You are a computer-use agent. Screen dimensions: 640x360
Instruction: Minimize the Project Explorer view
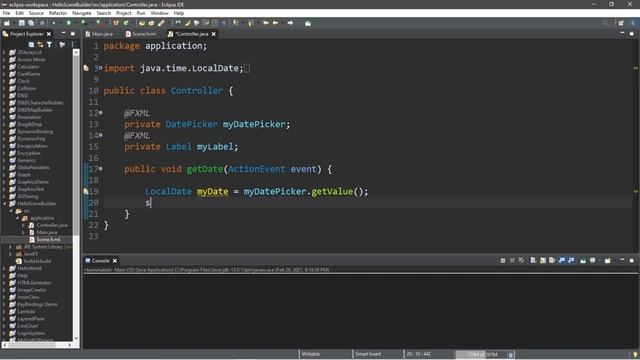coord(63,33)
